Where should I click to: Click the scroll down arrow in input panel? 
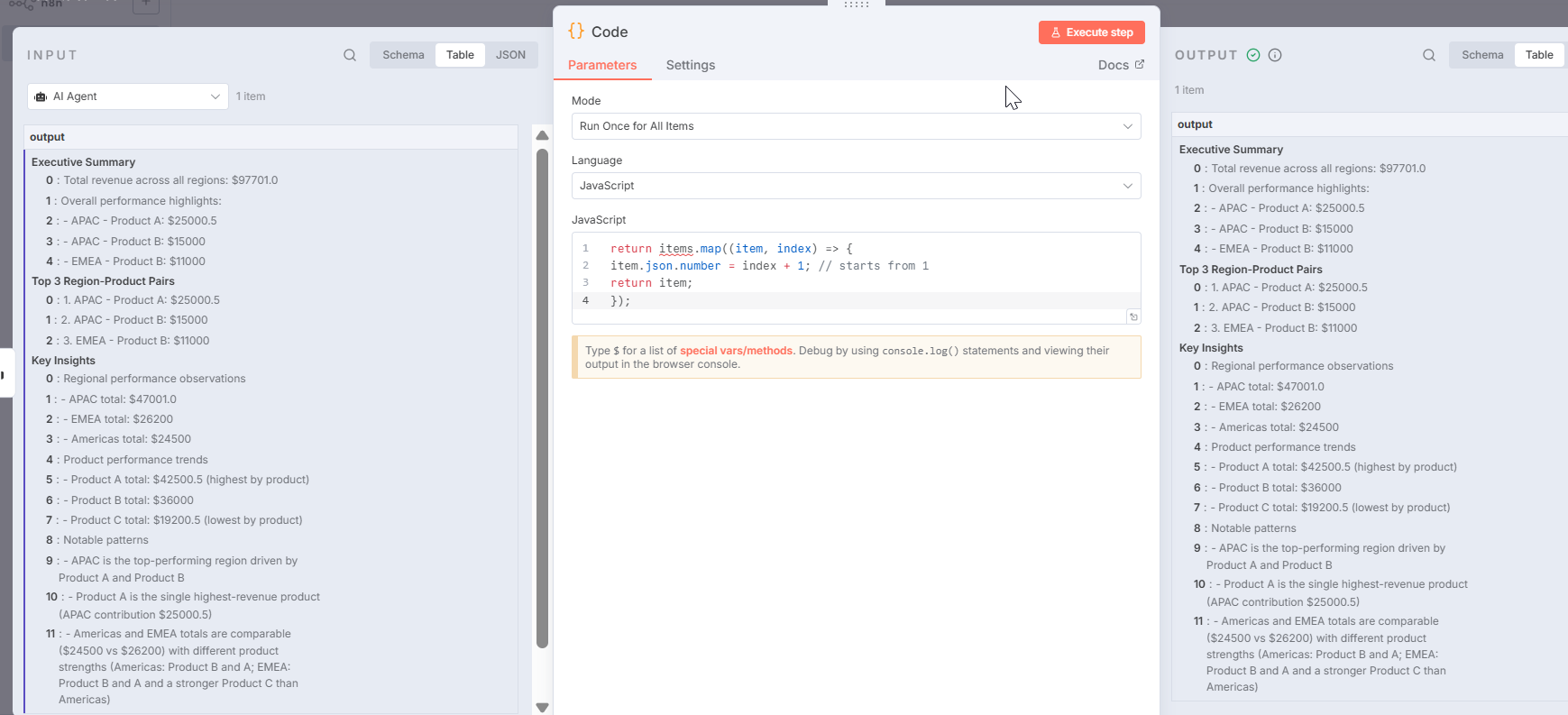tap(542, 707)
